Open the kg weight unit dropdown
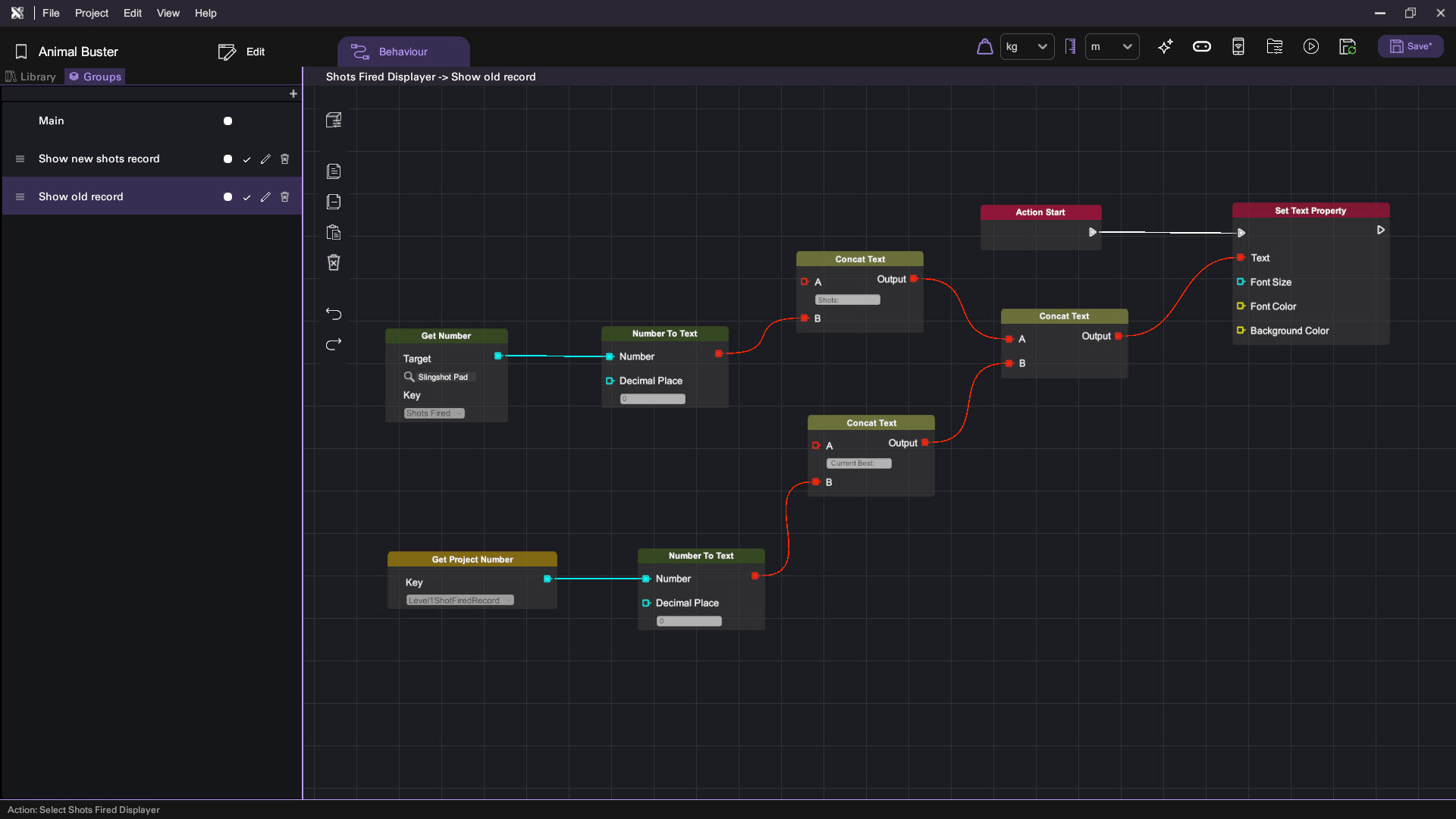This screenshot has width=1456, height=819. pos(1027,46)
